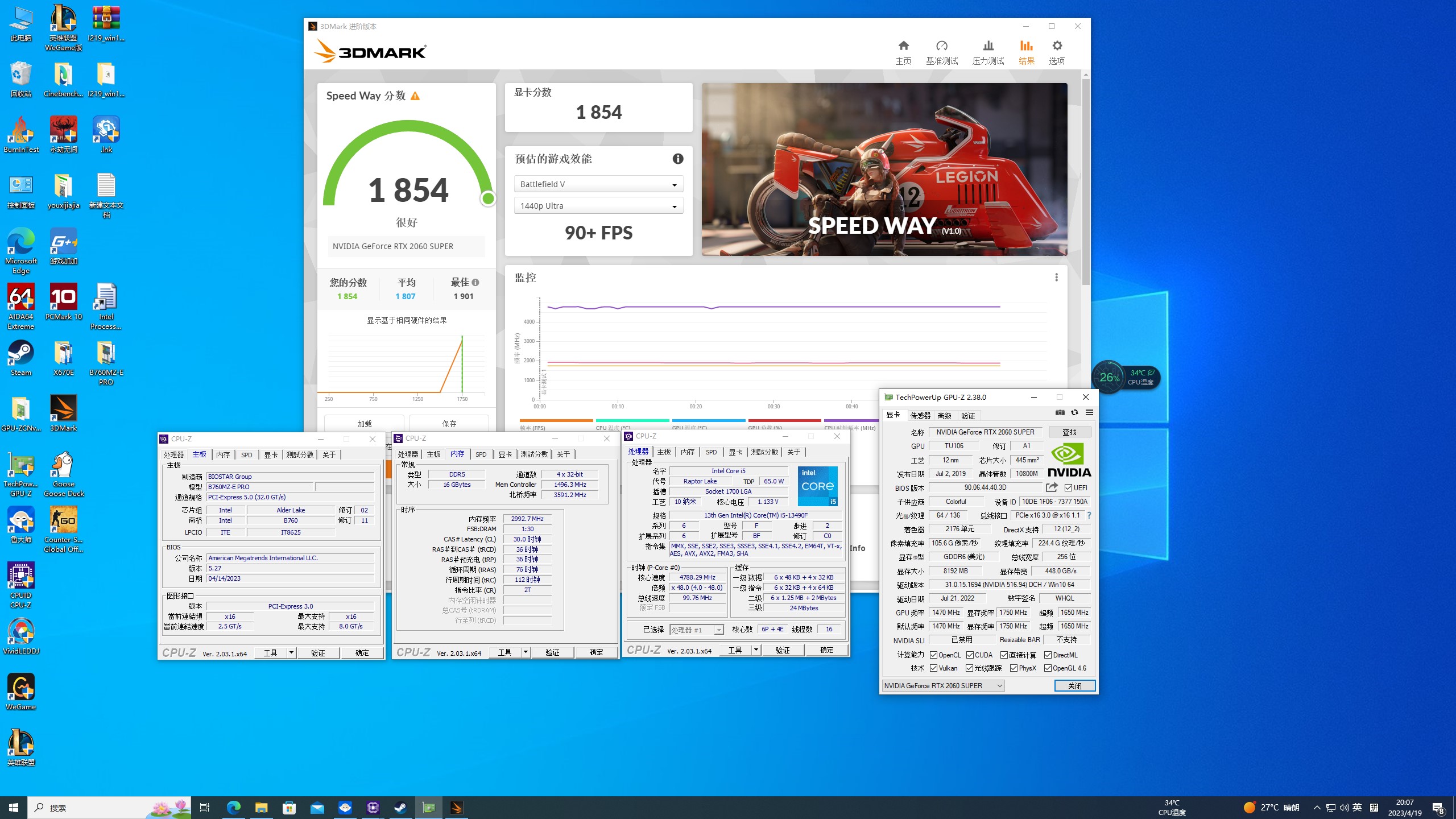
Task: Open the PCMark 10 desktop icon
Action: pos(64,302)
